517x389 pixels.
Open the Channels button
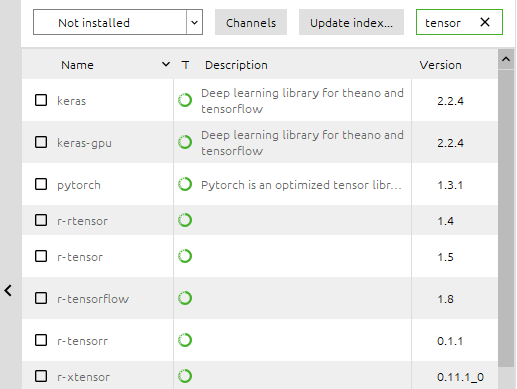pyautogui.click(x=251, y=22)
